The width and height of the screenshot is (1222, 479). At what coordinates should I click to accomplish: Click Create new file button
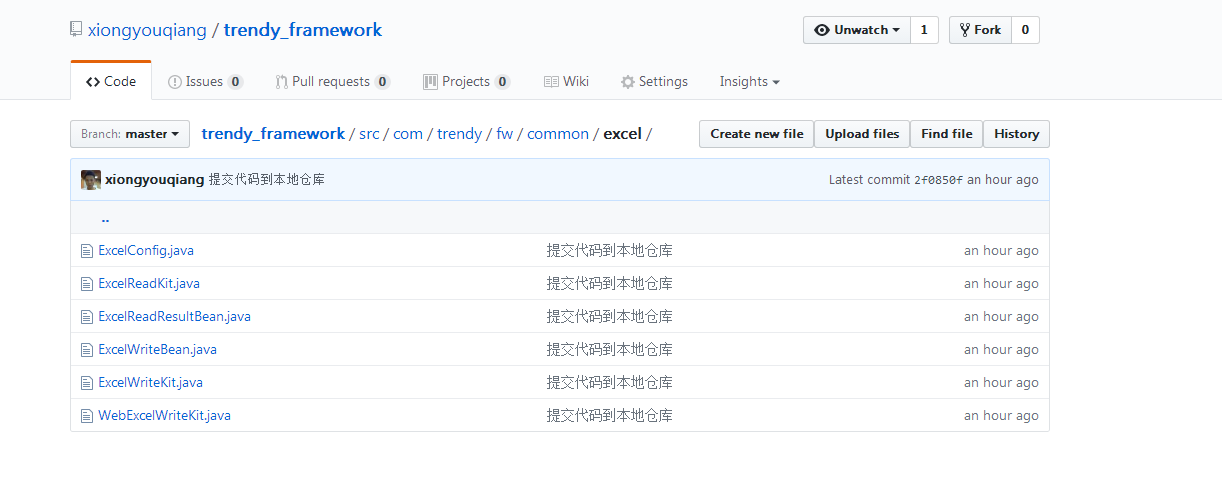pyautogui.click(x=757, y=134)
